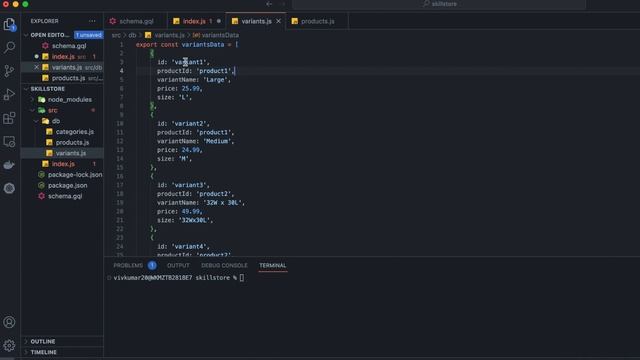Switch to the schema.gql tab

tap(136, 21)
